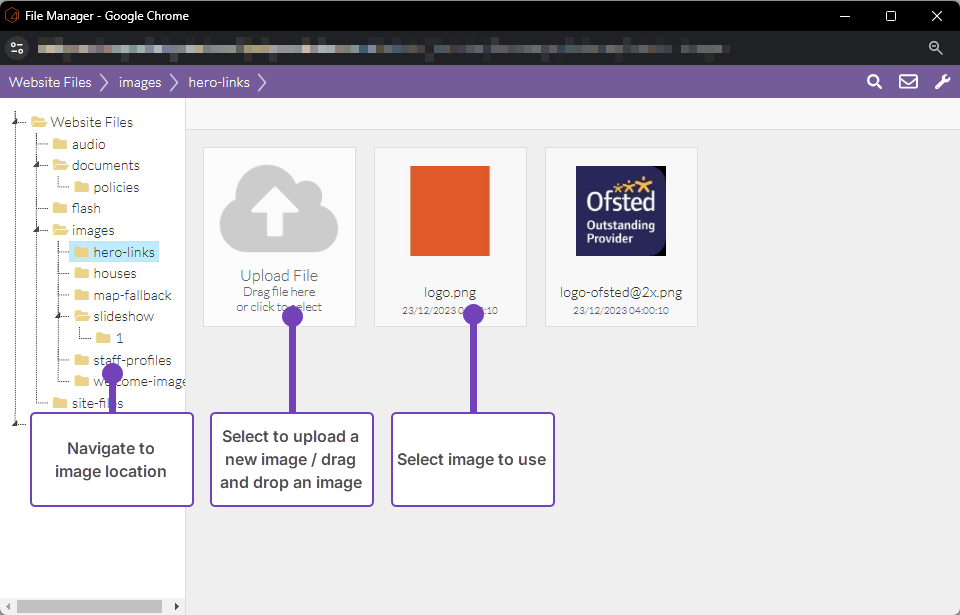The height and width of the screenshot is (615, 960).
Task: Select the logo-ofsted@2x.png image
Action: pyautogui.click(x=620, y=211)
